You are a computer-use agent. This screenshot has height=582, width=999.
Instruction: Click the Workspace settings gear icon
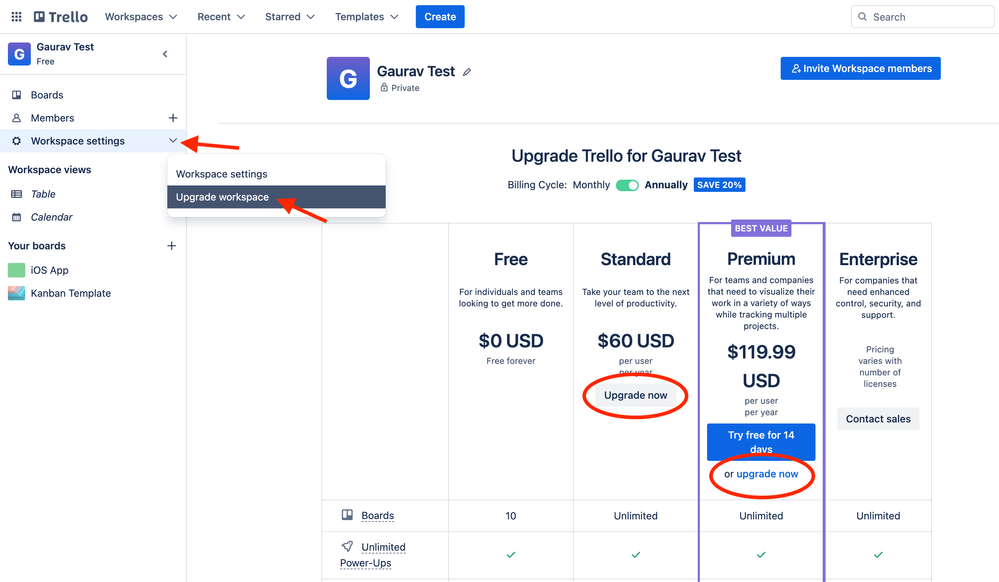[17, 141]
